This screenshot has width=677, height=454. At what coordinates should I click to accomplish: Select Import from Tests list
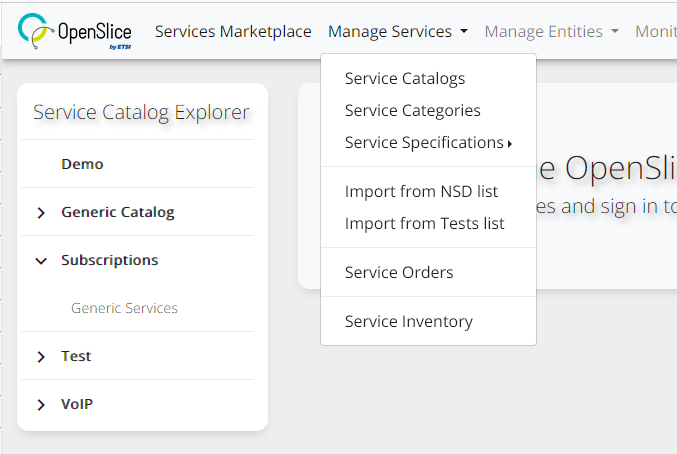(424, 223)
